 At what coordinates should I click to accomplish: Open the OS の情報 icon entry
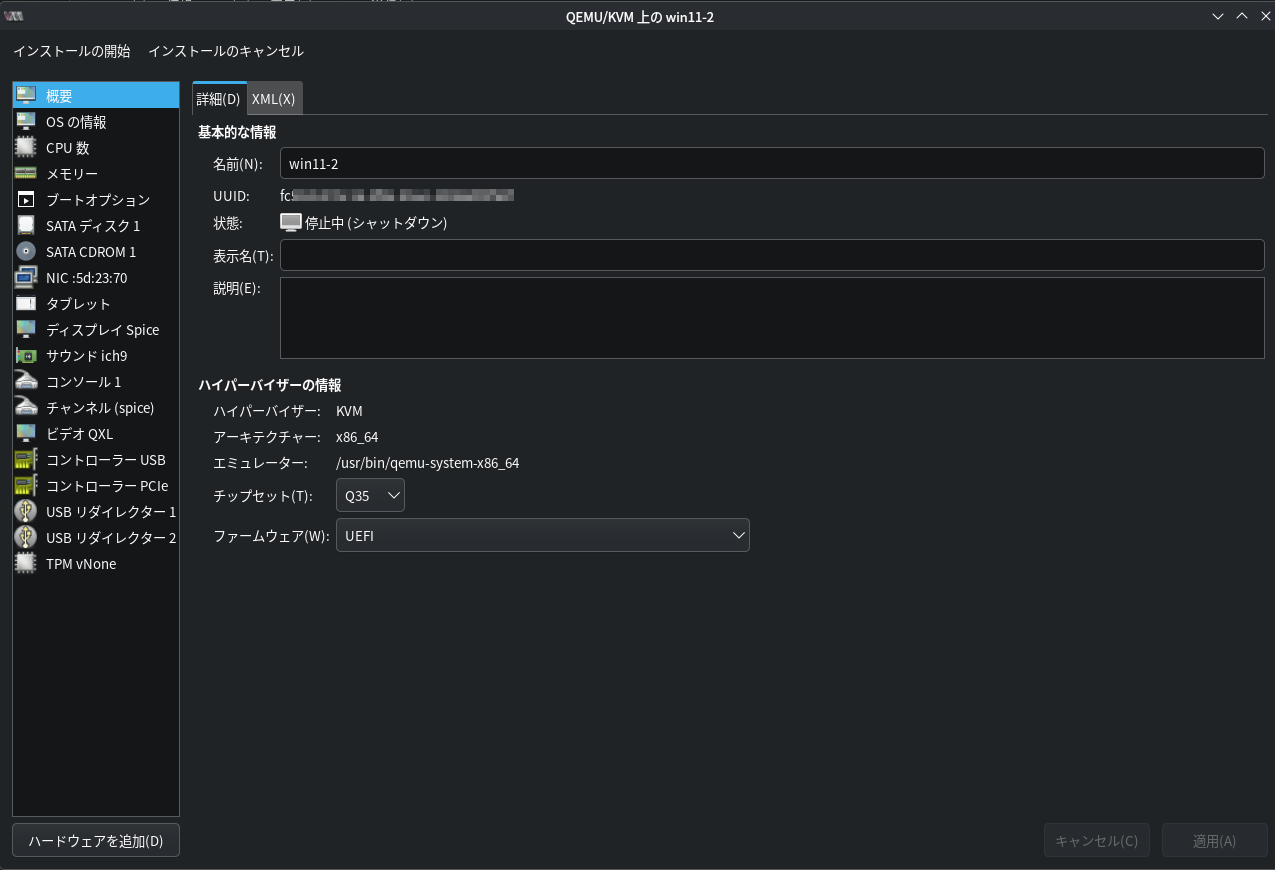[x=26, y=122]
